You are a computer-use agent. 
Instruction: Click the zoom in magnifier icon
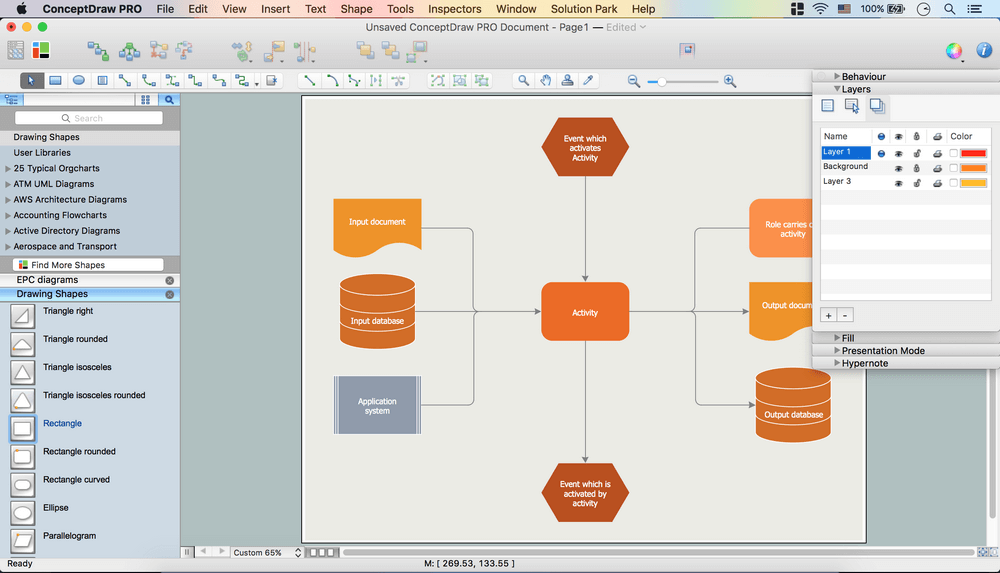click(730, 81)
